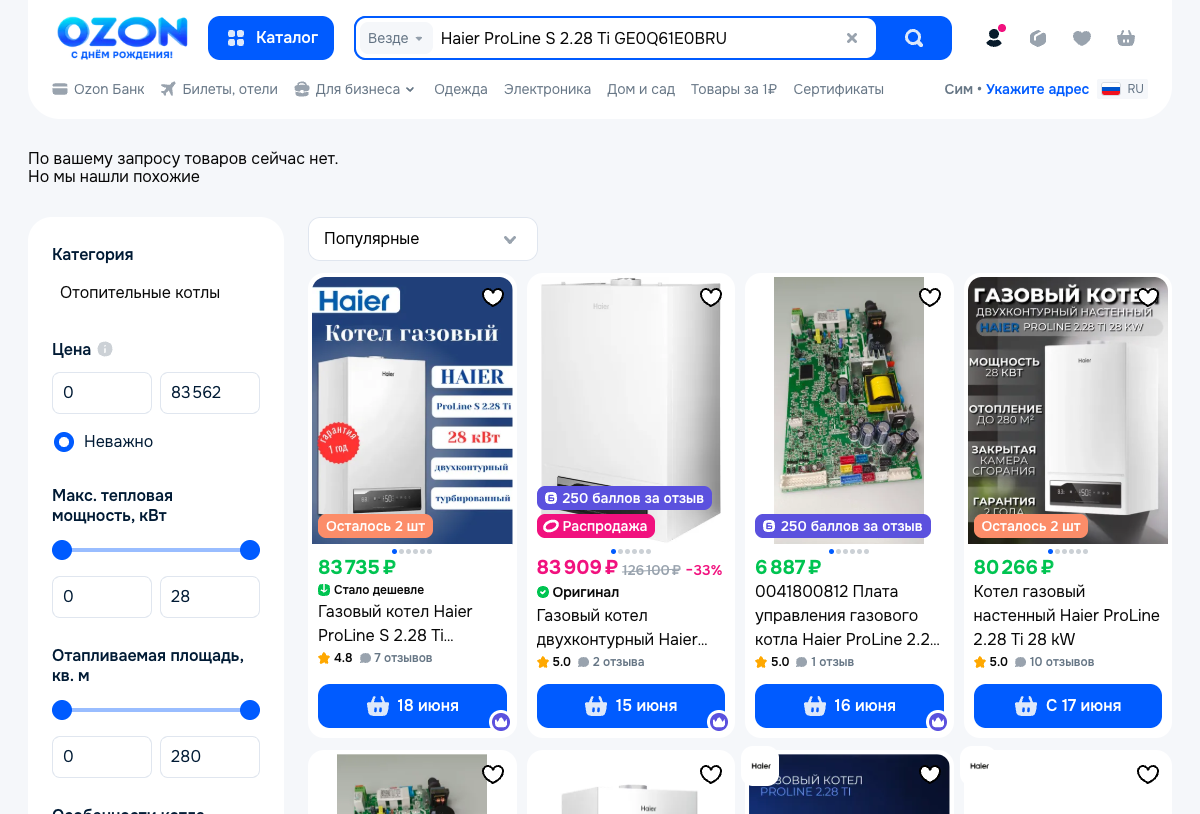1200x814 pixels.
Task: Click premium crown icon on 15 июня card
Action: coord(718,721)
